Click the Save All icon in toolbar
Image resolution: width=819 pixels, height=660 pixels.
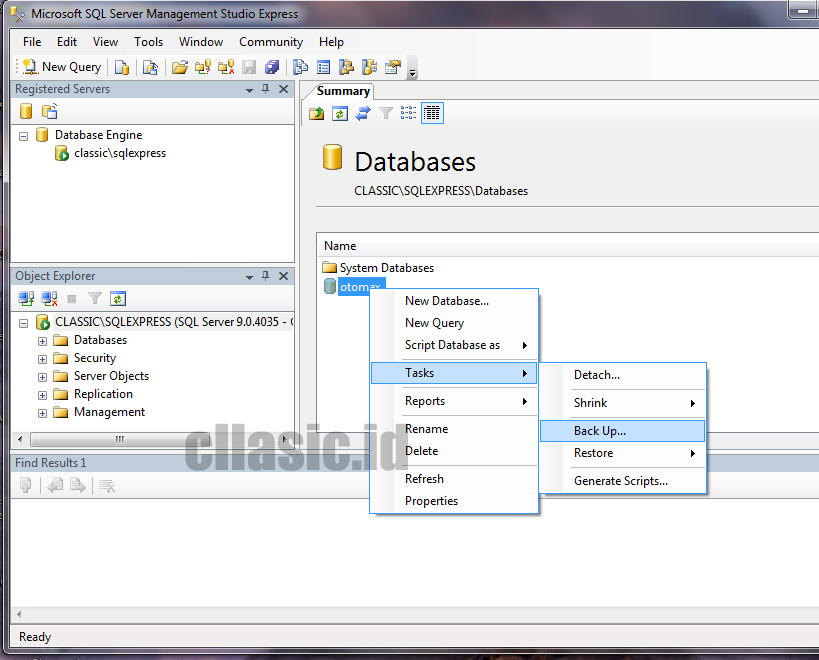272,67
